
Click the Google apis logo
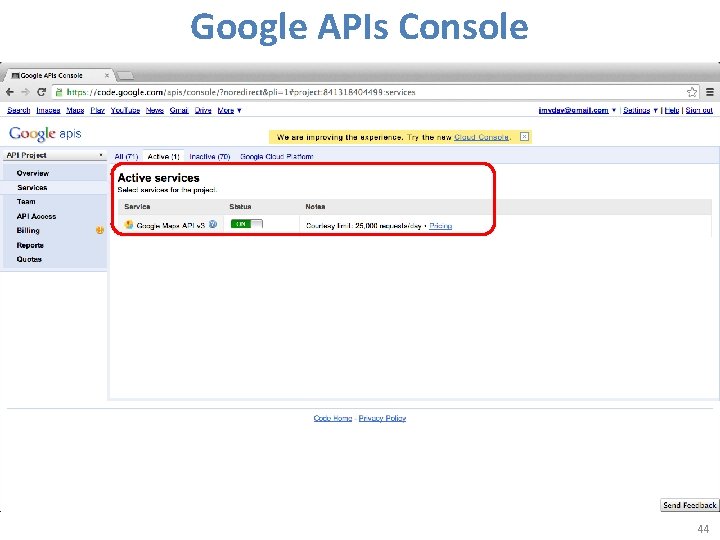click(x=45, y=134)
